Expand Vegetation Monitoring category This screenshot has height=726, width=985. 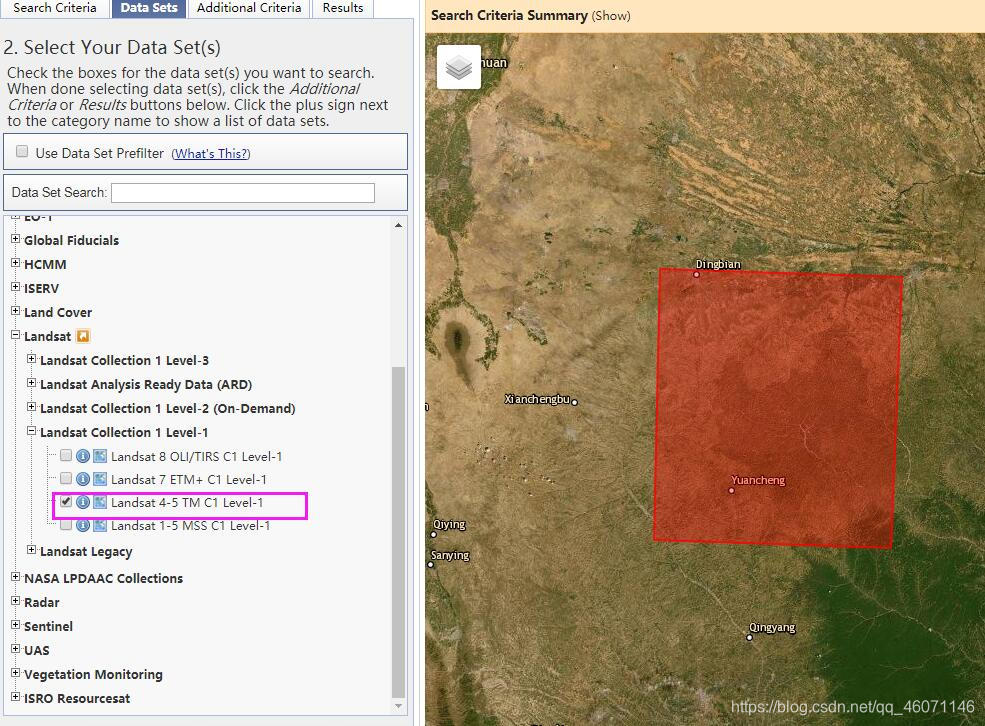(x=16, y=672)
